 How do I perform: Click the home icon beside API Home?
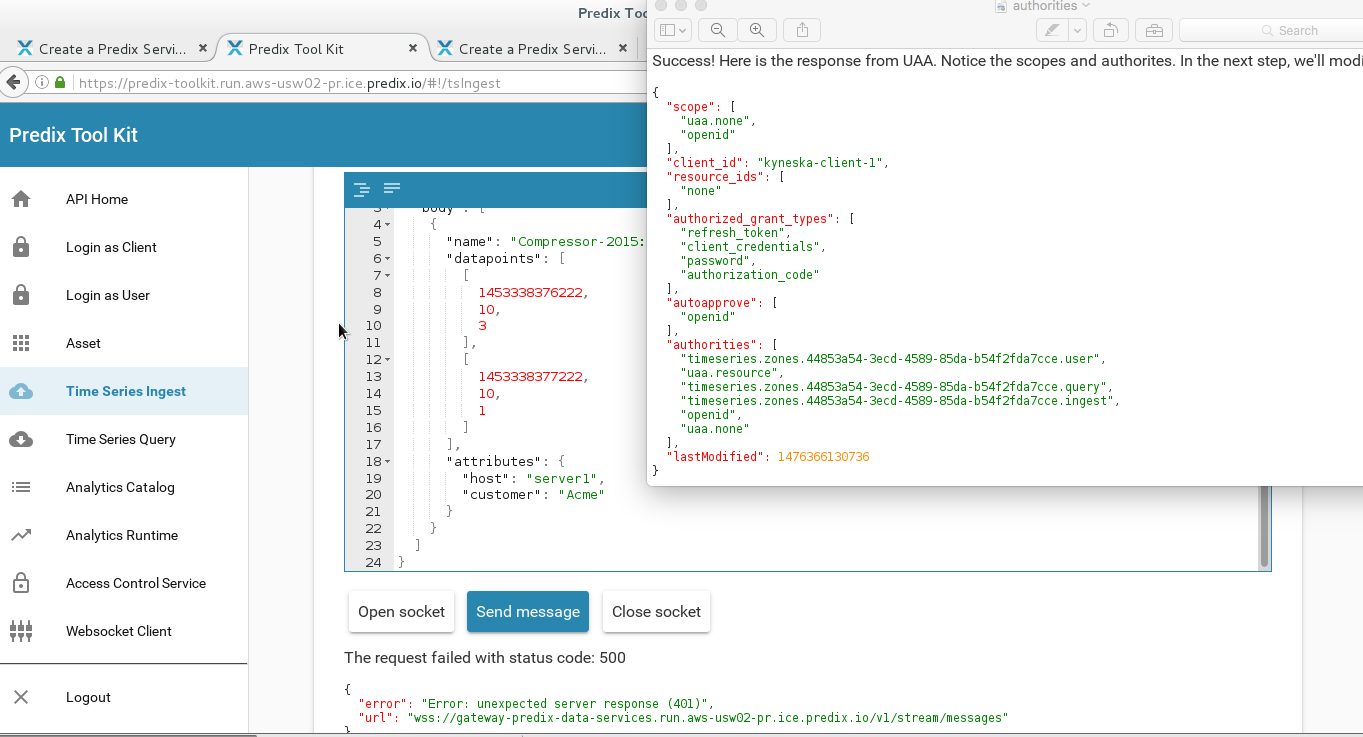coord(21,199)
